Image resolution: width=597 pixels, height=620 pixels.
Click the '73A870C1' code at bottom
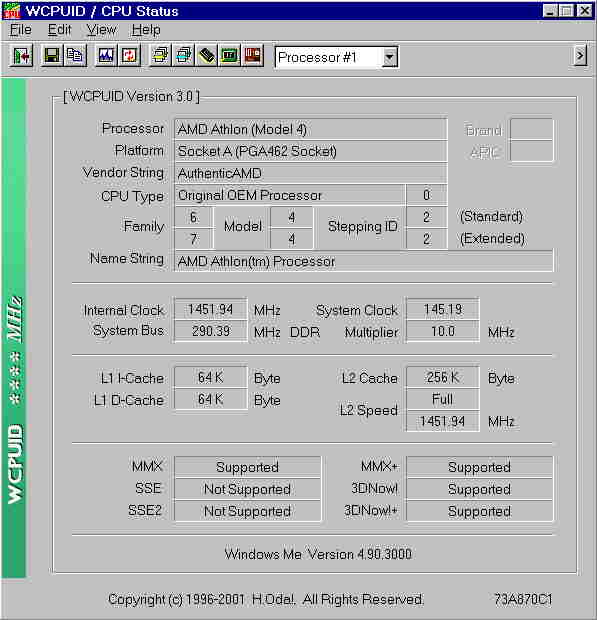(x=523, y=599)
